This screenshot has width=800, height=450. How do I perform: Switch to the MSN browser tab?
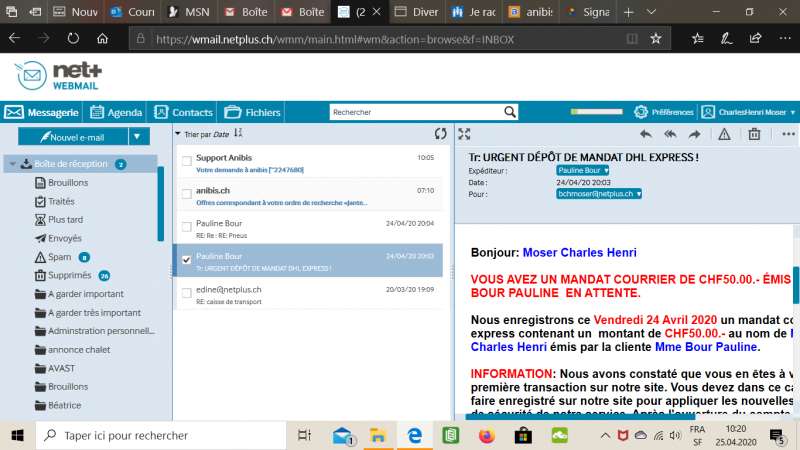point(189,12)
